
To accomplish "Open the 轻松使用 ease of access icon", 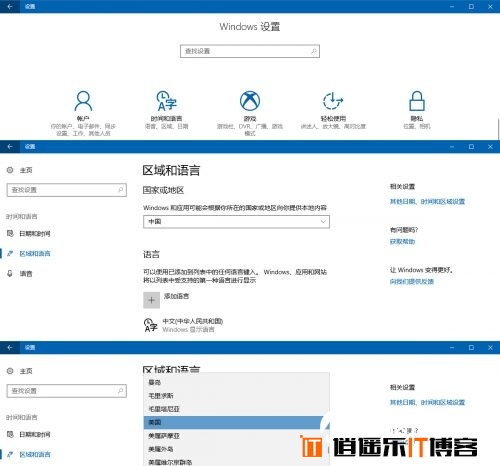I will pyautogui.click(x=333, y=101).
